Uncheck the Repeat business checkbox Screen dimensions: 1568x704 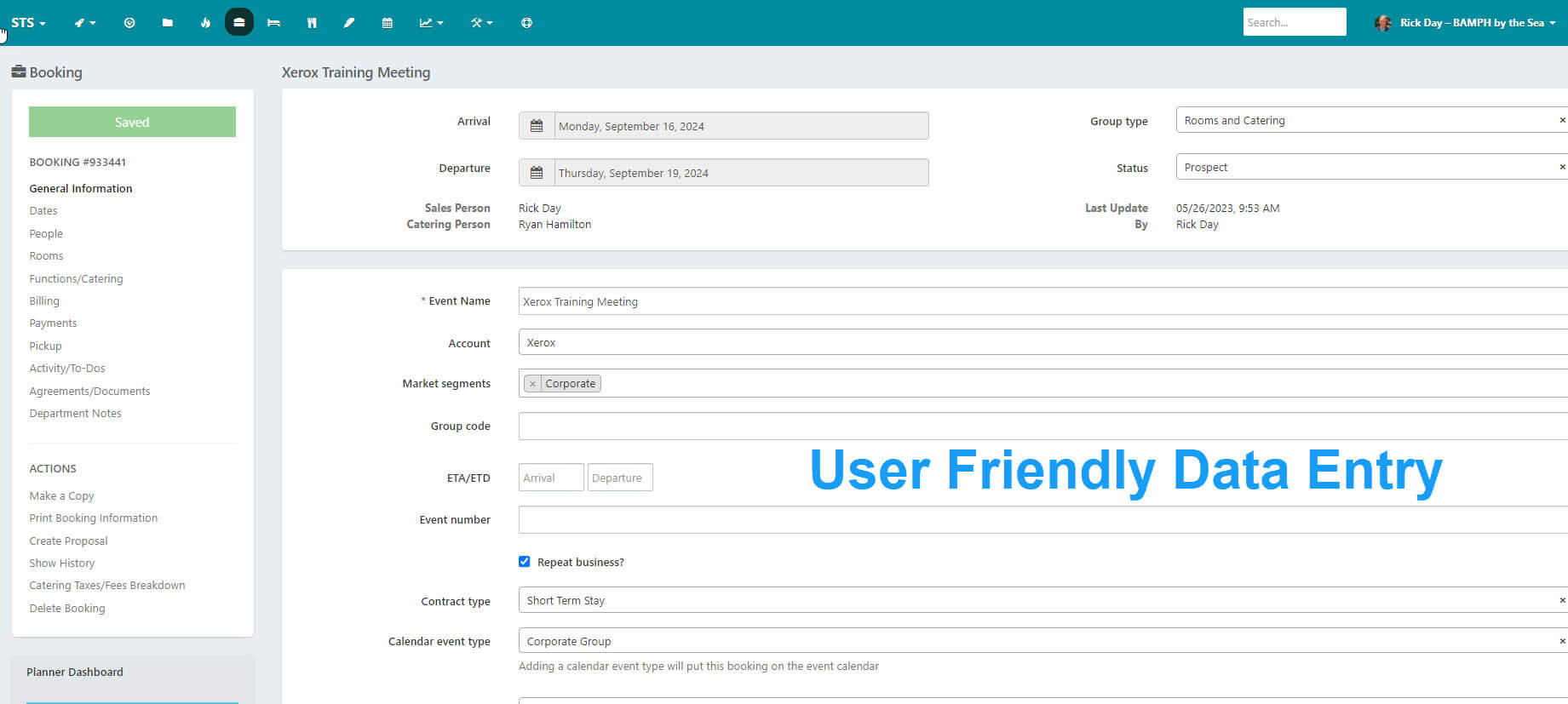click(525, 562)
